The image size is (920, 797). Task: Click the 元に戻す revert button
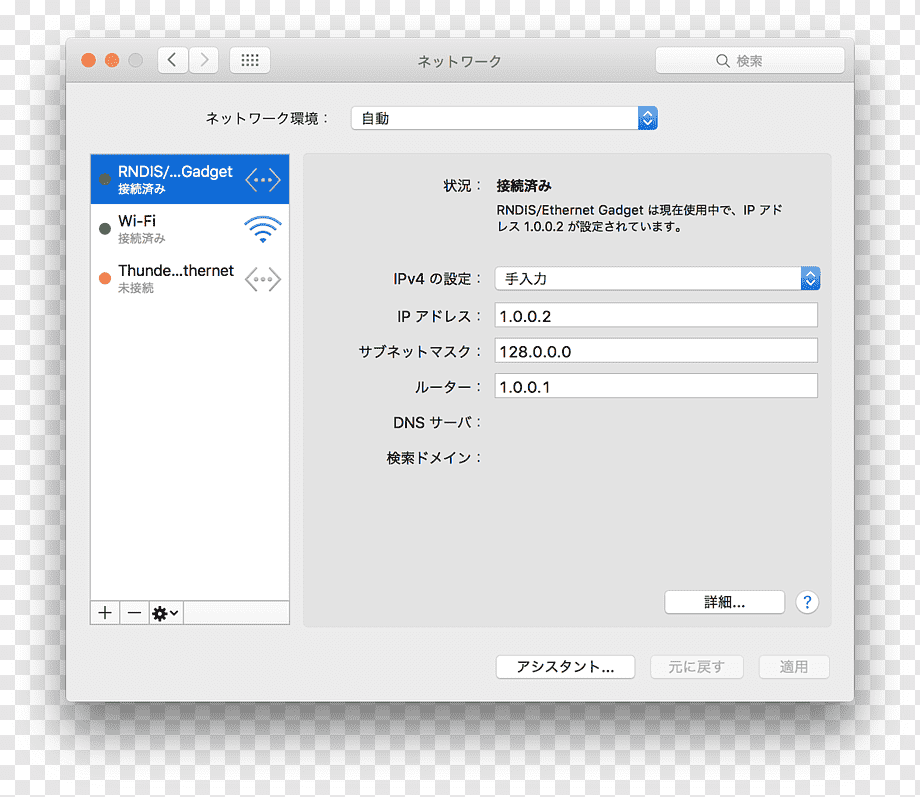pos(696,667)
